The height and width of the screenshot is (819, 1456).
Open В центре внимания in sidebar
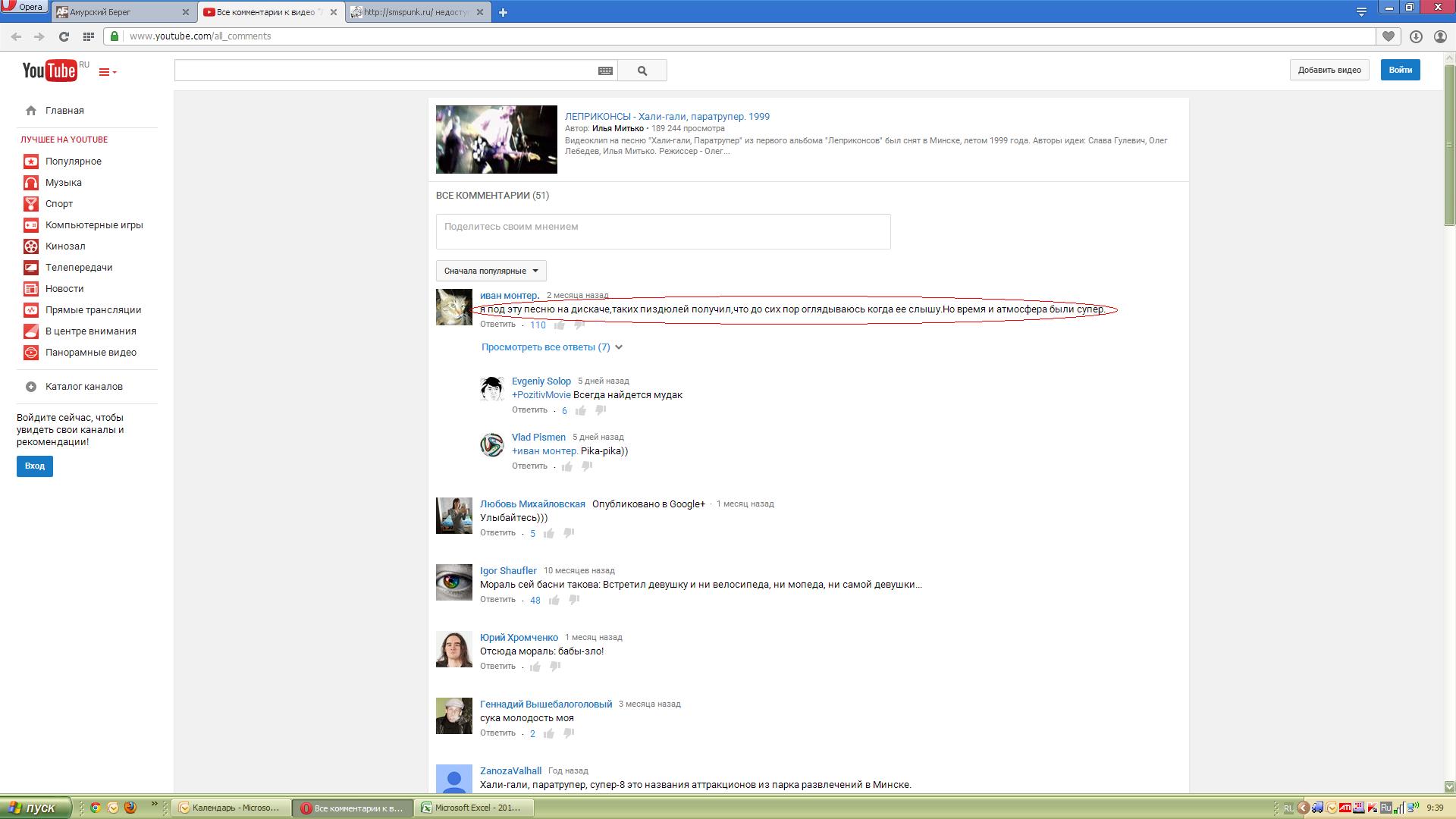[x=90, y=331]
